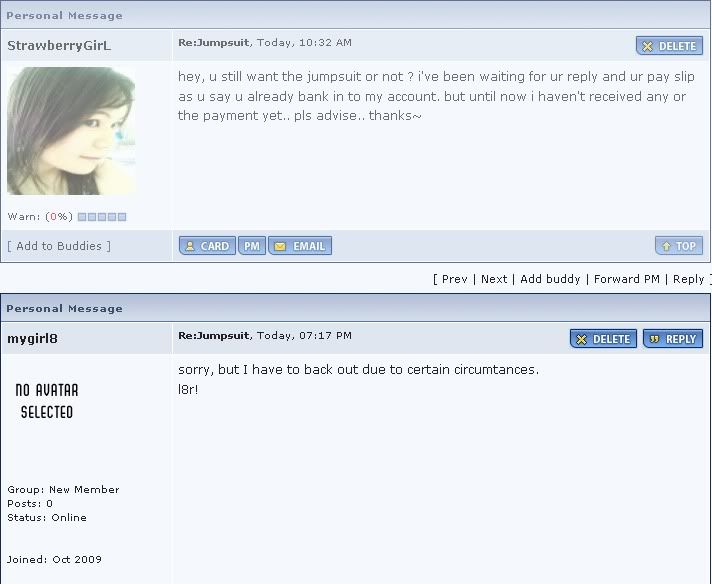The image size is (712, 584).
Task: Jump to TOP of page button
Action: (679, 246)
